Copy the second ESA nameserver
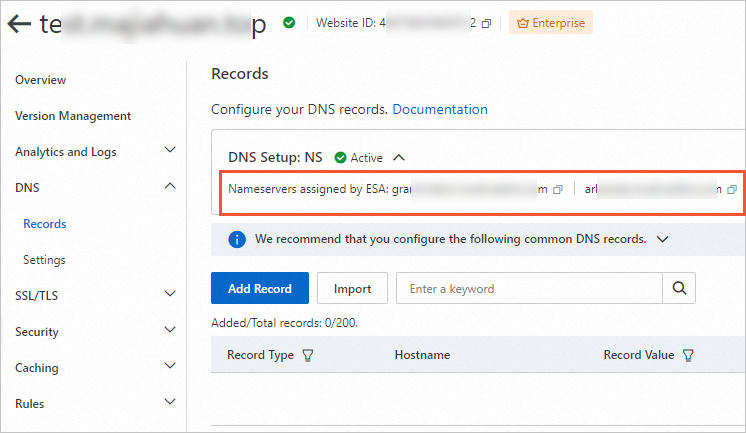The image size is (746, 433). pos(732,189)
